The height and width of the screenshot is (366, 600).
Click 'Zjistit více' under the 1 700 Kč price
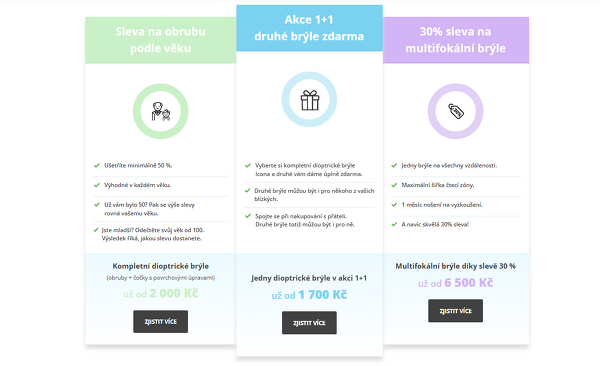[x=309, y=323]
